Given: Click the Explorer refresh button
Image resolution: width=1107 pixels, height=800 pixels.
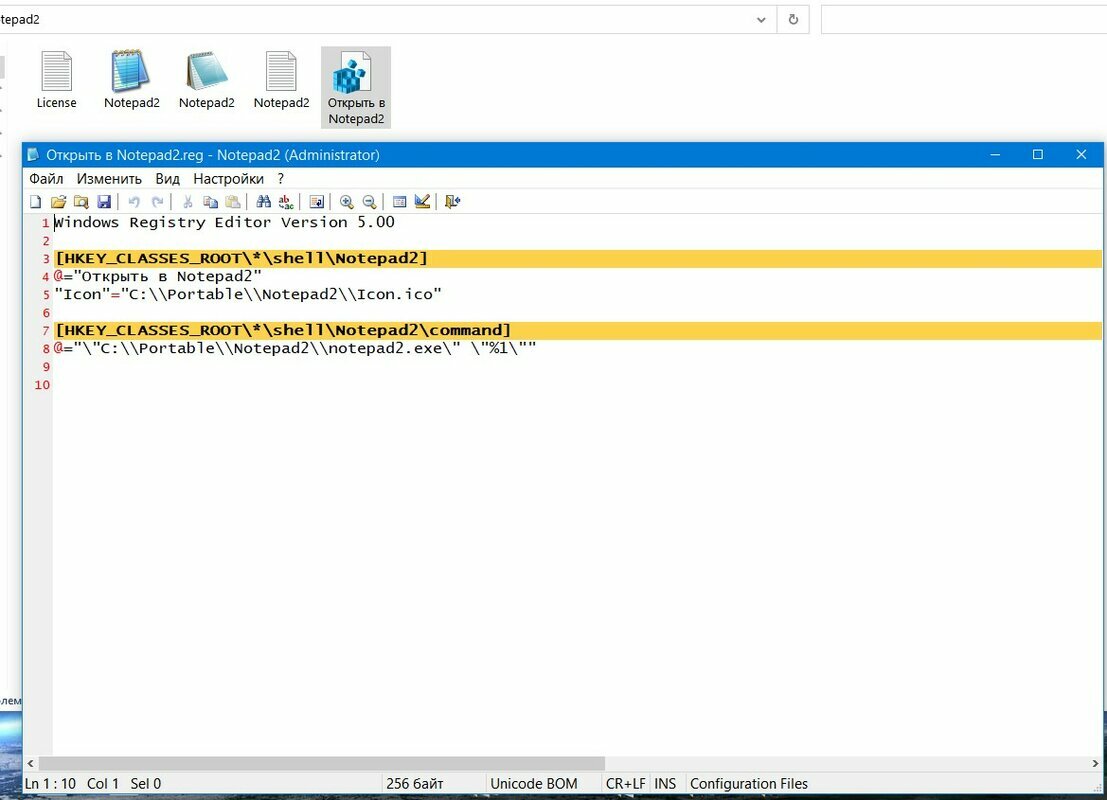Looking at the screenshot, I should tap(793, 19).
